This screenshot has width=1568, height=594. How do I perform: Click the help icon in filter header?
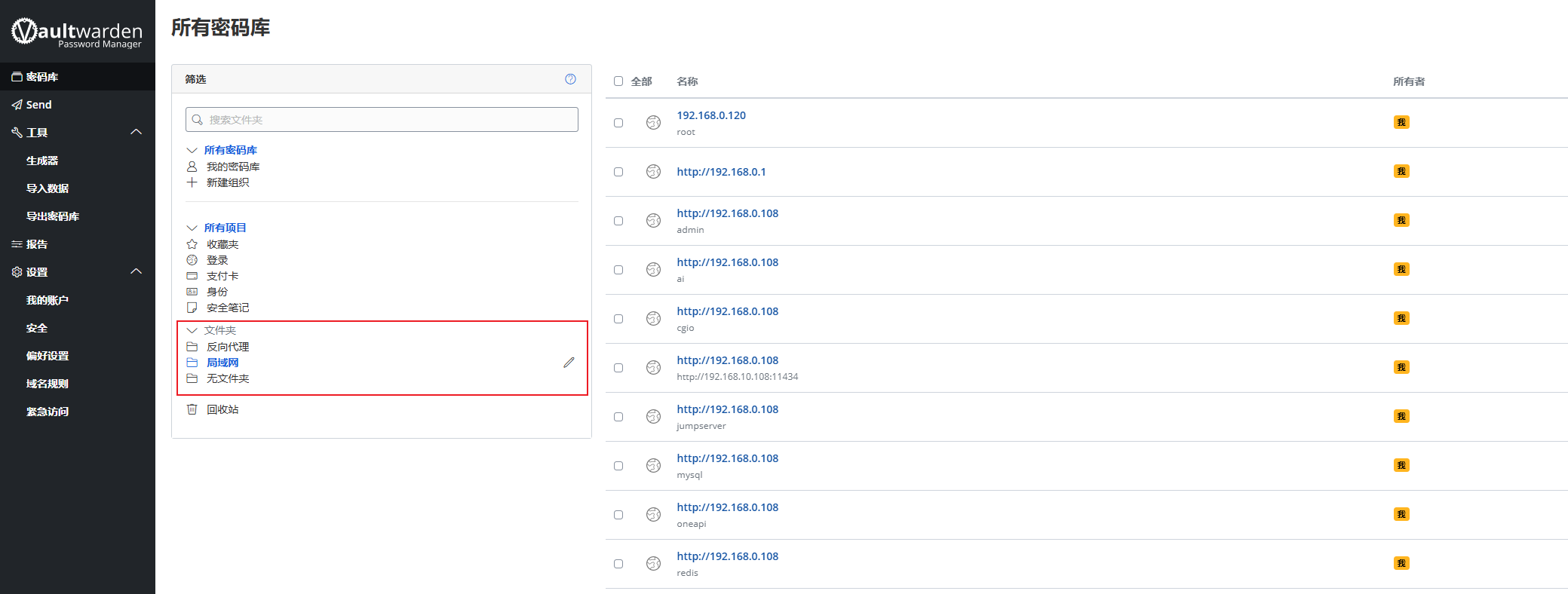[570, 79]
